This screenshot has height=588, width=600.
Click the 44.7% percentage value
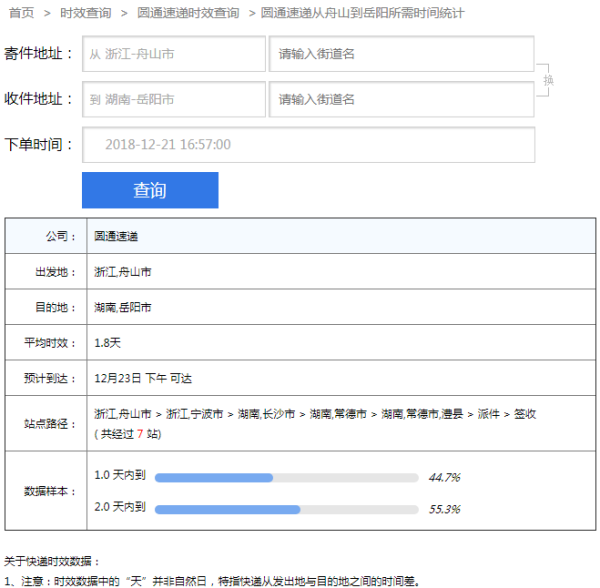[445, 477]
